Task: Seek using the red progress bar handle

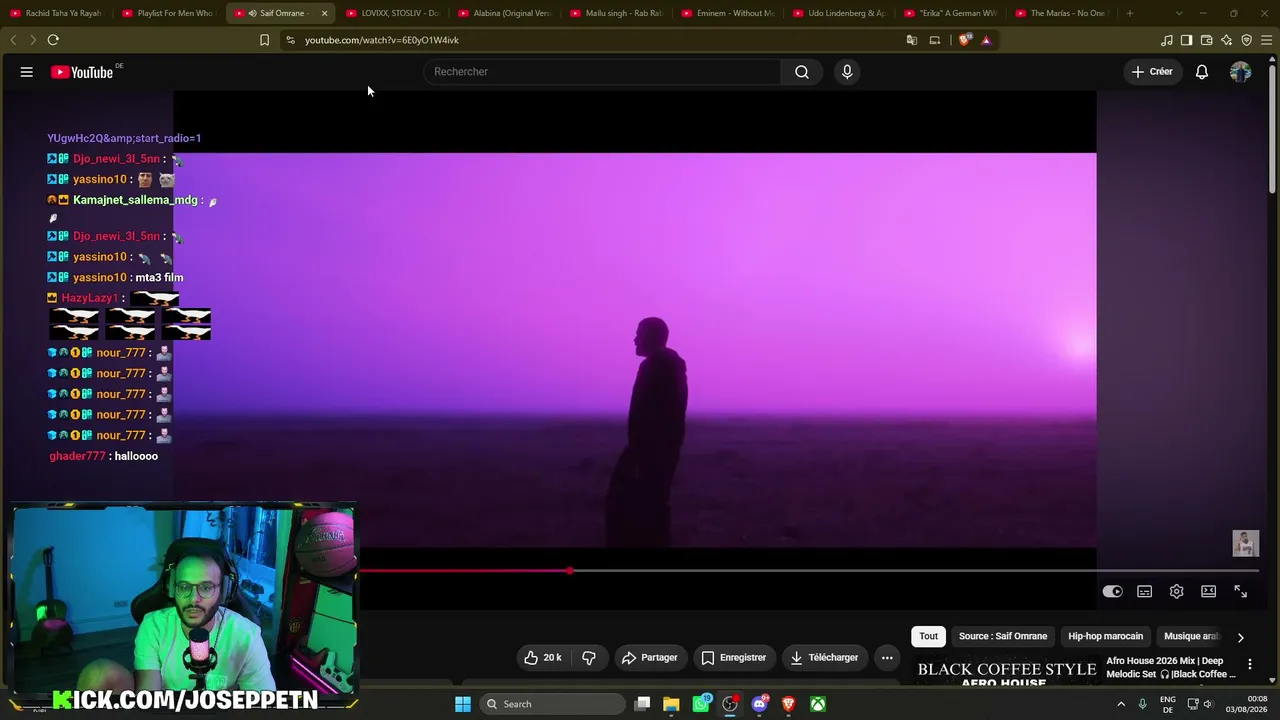Action: point(569,571)
